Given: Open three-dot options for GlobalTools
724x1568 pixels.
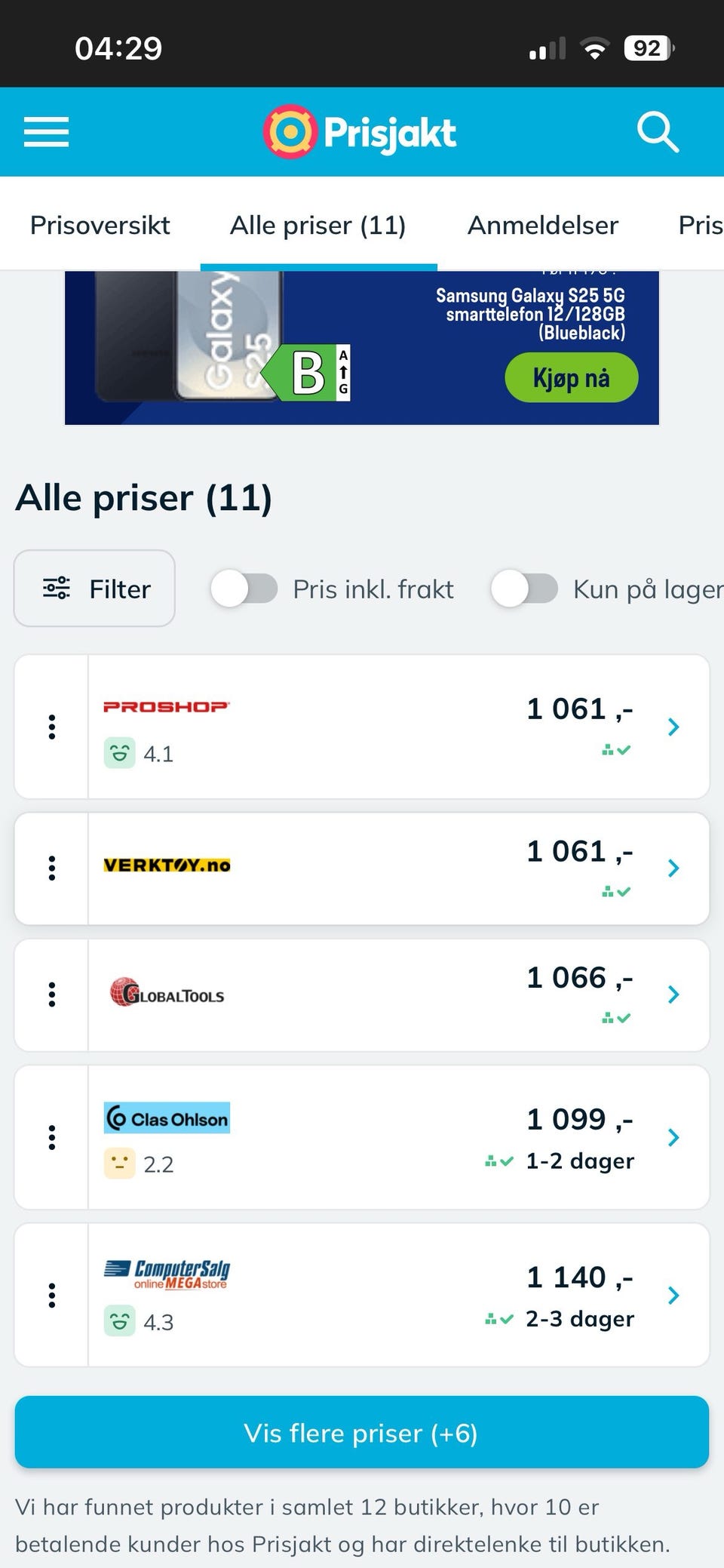Looking at the screenshot, I should tap(52, 995).
